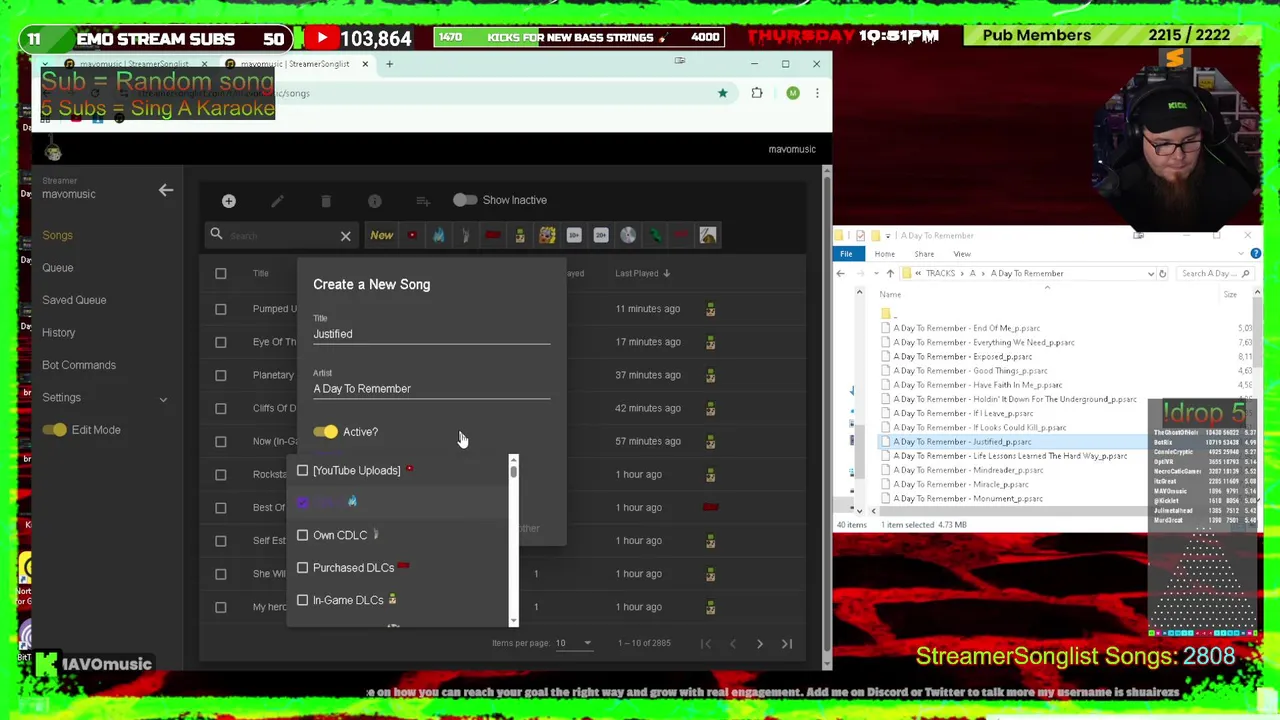The width and height of the screenshot is (1280, 720).
Task: Open the Home tab in File Explorer
Action: [x=885, y=254]
